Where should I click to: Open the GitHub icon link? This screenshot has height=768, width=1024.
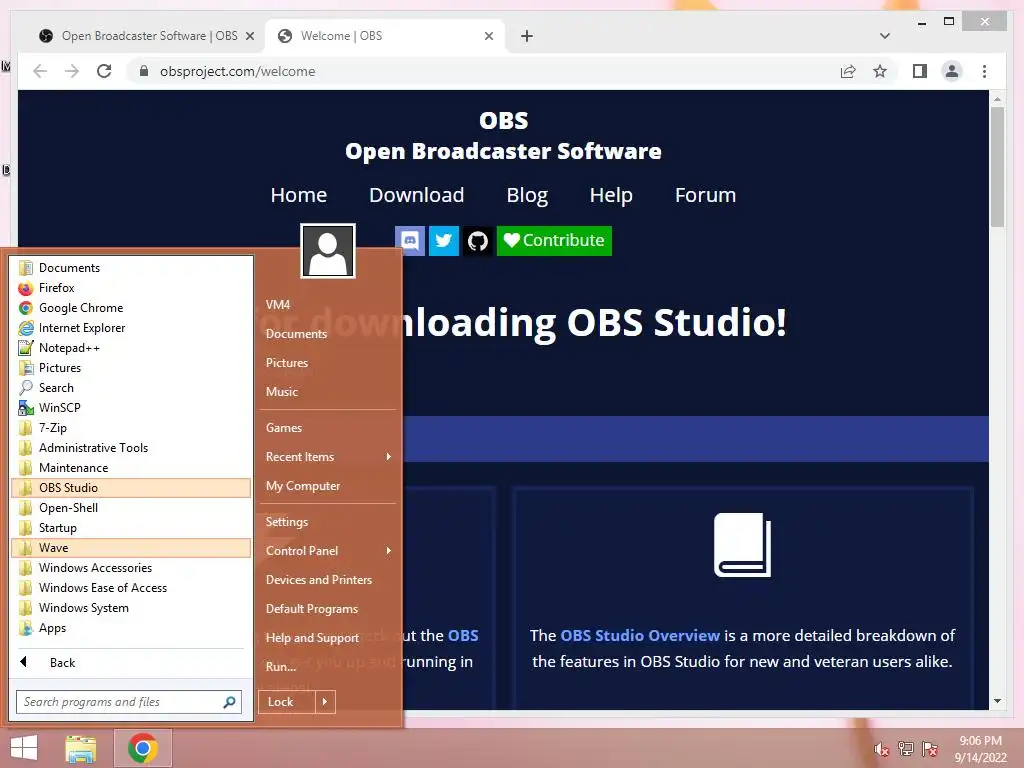point(478,241)
